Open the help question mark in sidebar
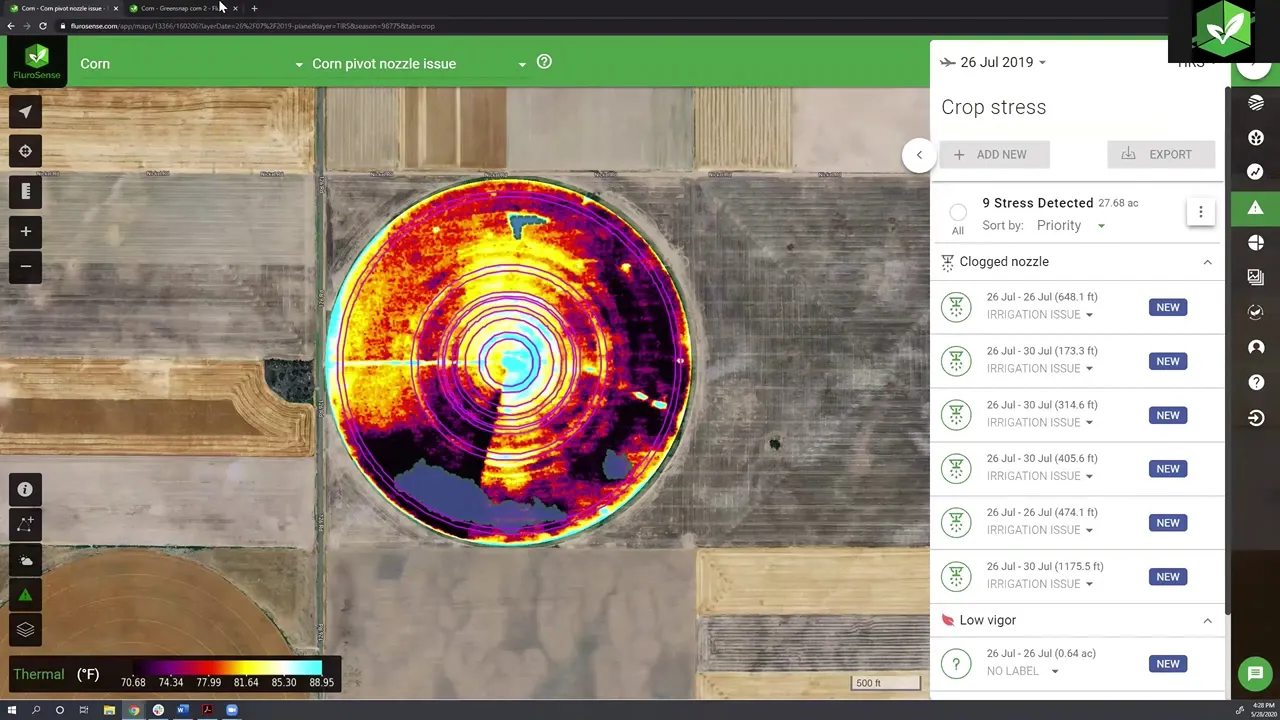This screenshot has height=720, width=1280. (1256, 382)
